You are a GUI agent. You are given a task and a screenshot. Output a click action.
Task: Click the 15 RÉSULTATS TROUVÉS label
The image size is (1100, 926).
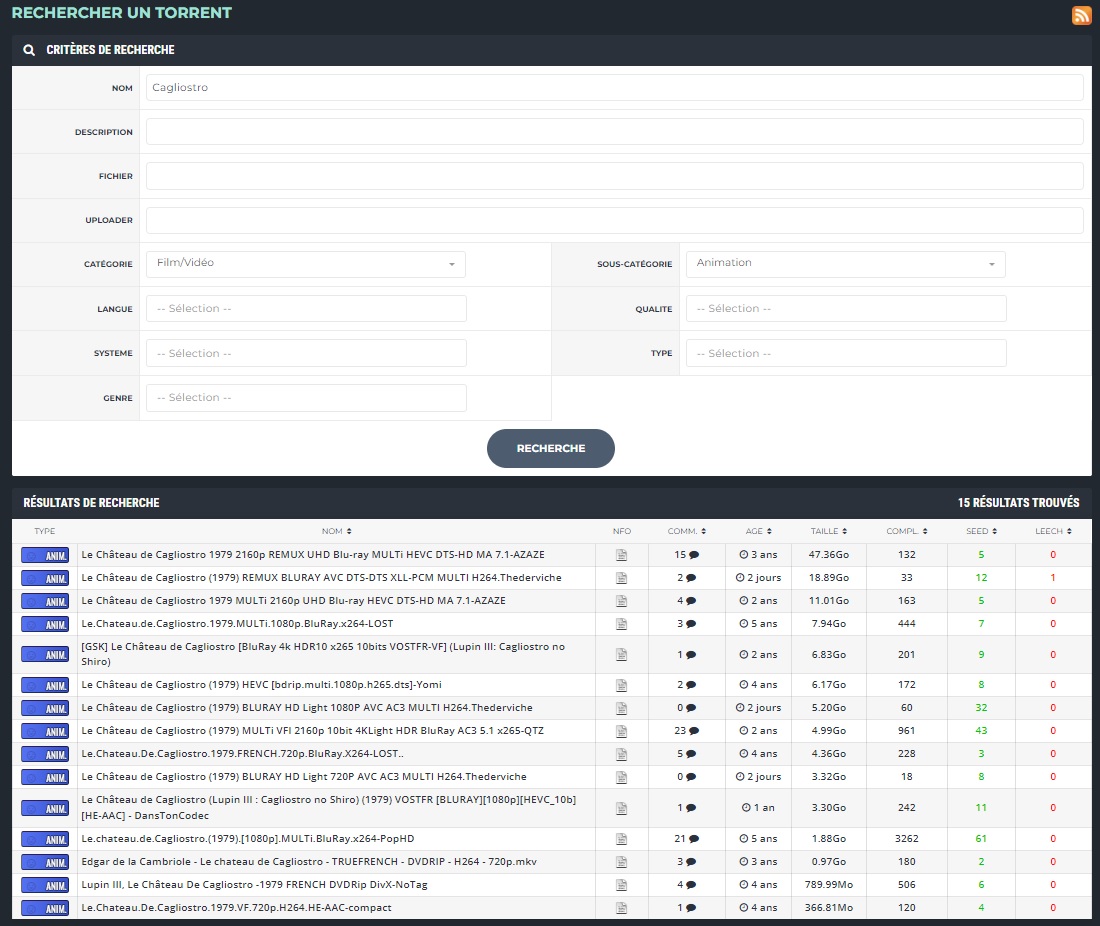(1019, 502)
